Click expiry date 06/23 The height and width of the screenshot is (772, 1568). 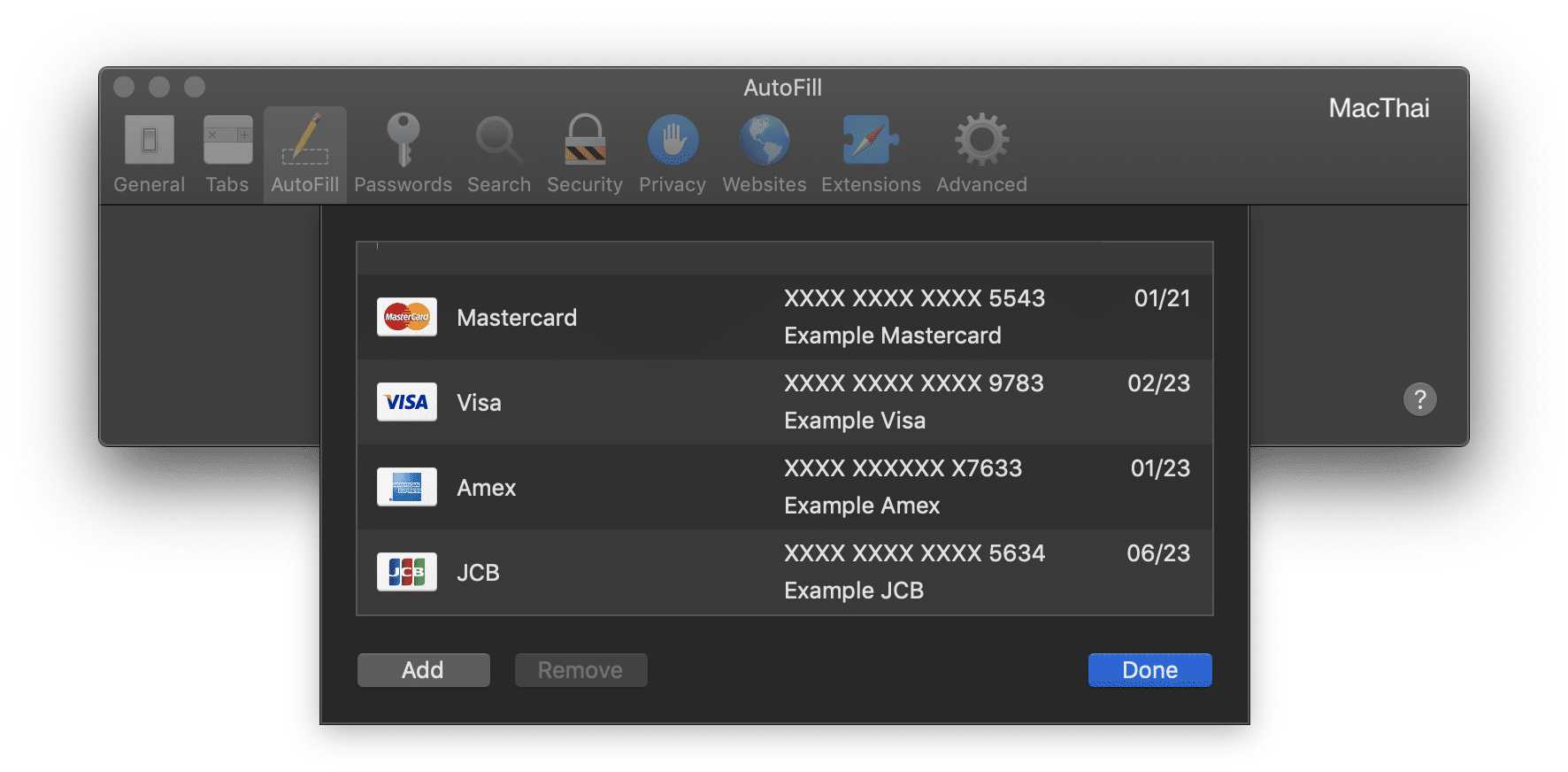point(1158,553)
